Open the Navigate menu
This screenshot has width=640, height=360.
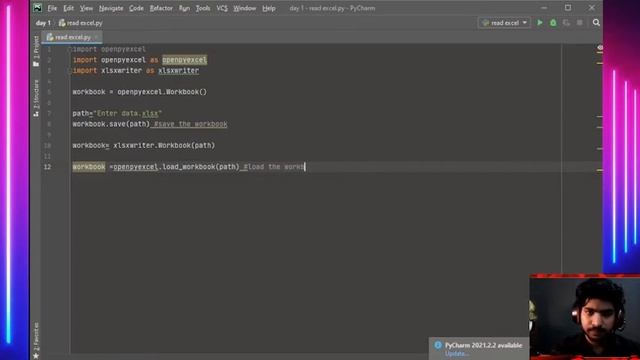tap(111, 8)
